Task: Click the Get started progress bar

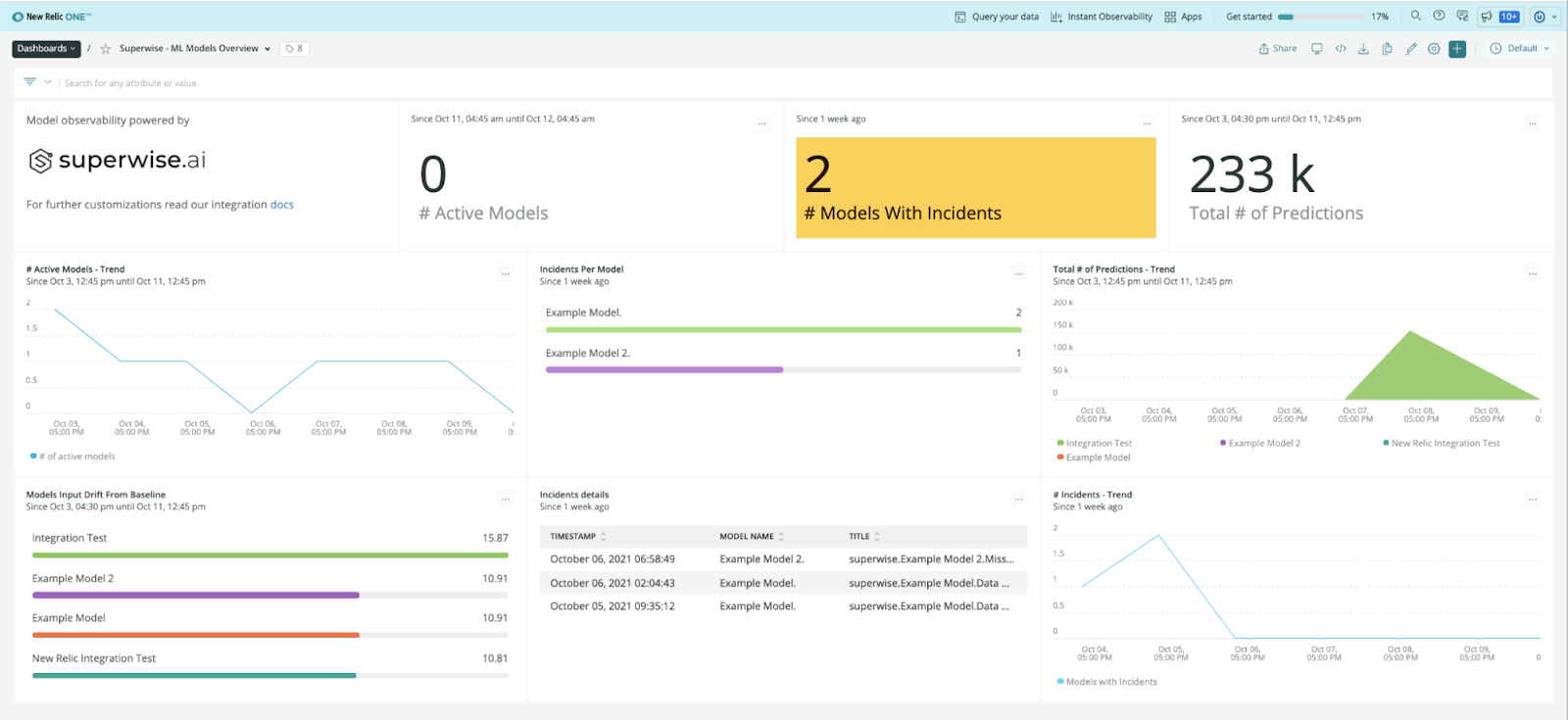Action: point(1321,17)
